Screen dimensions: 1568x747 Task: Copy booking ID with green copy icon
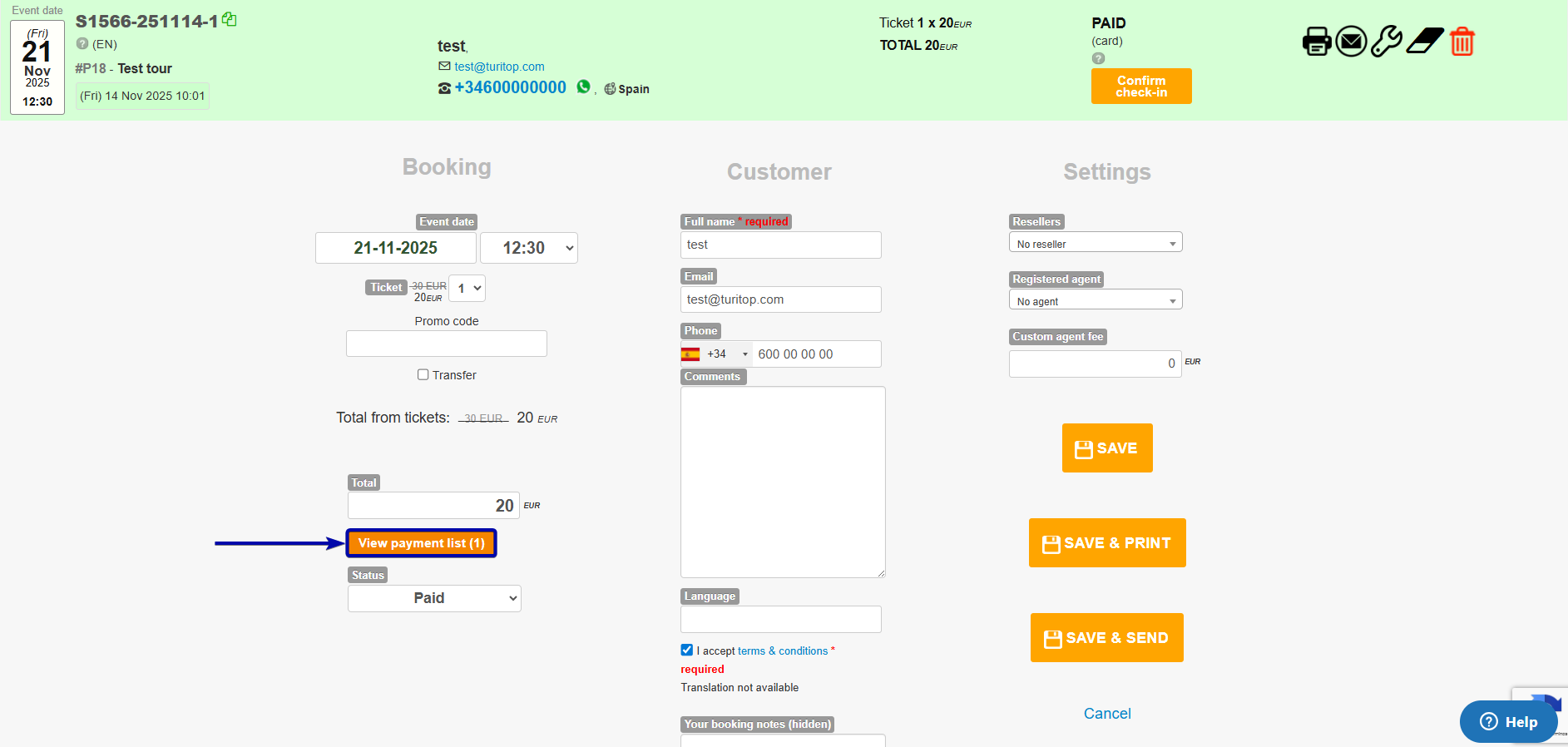click(230, 19)
